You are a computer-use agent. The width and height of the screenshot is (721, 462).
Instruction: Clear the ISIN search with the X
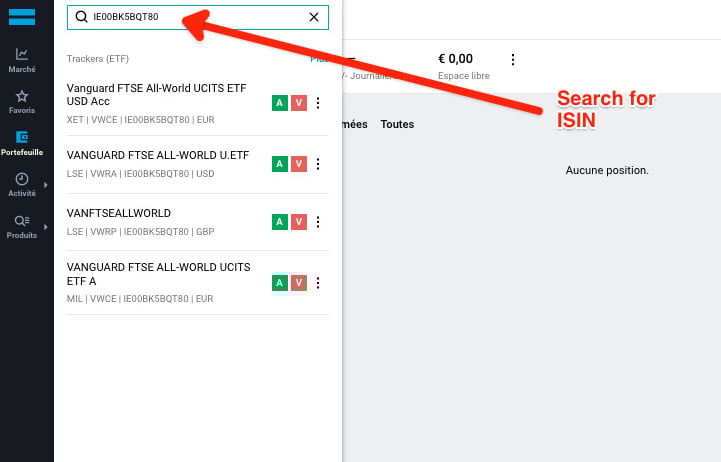tap(314, 17)
